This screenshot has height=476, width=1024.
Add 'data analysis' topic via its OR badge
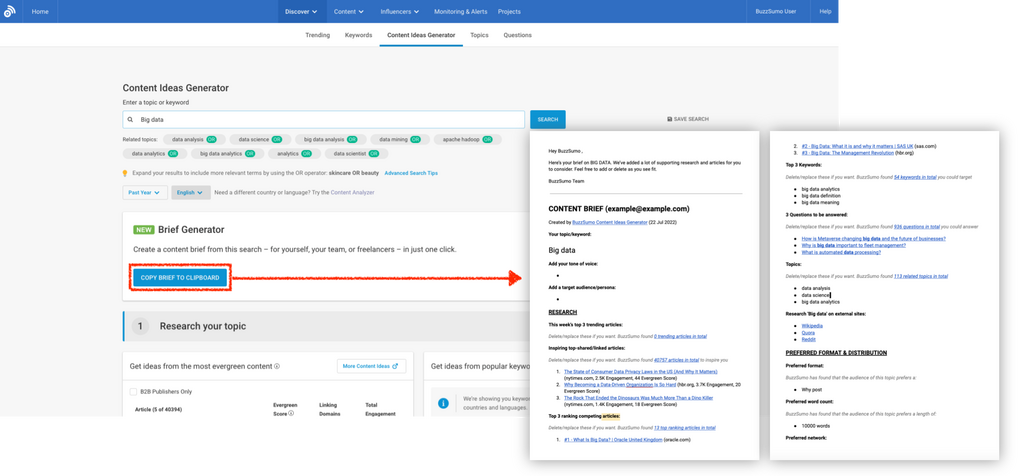tap(211, 139)
